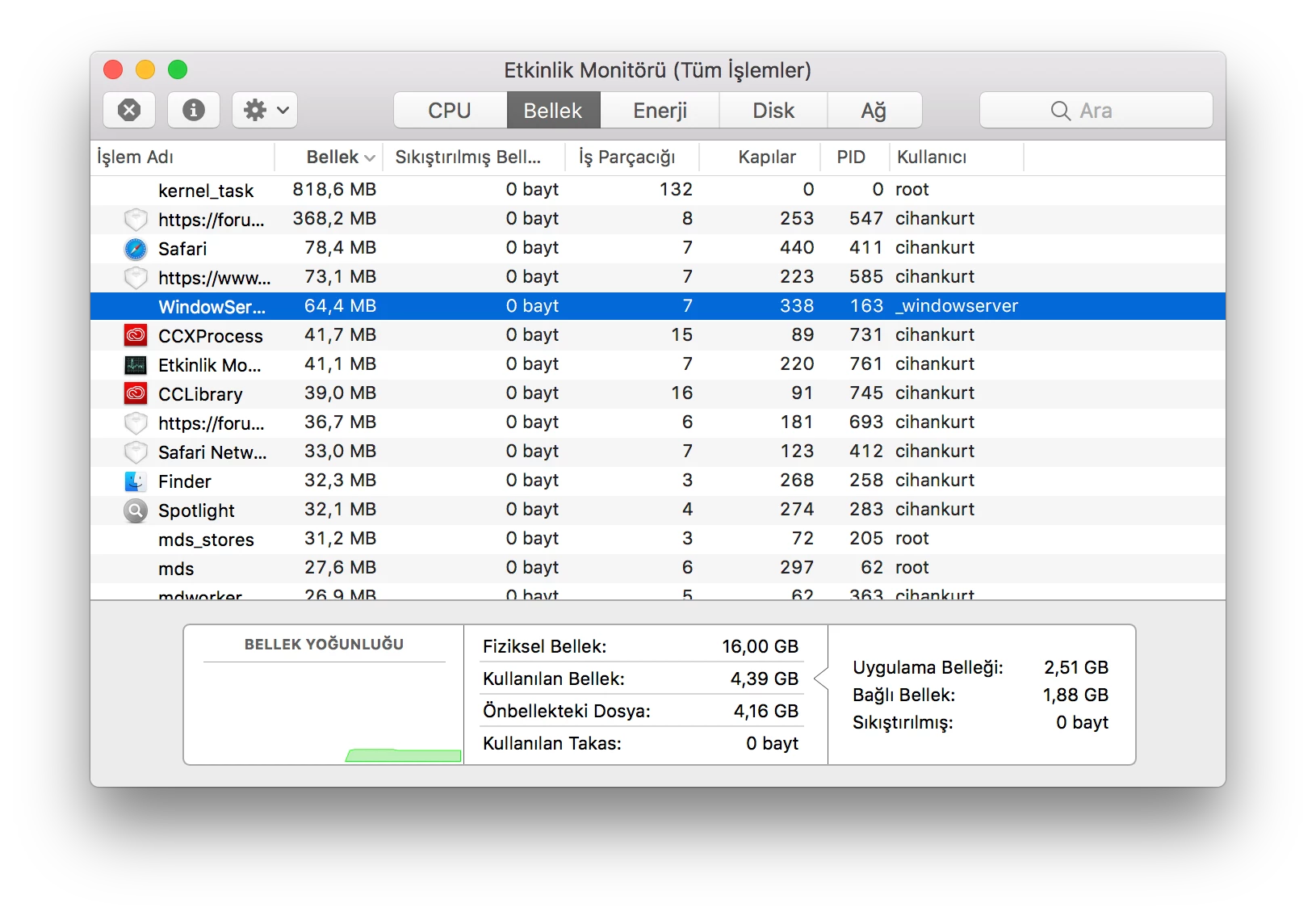The height and width of the screenshot is (916, 1316).
Task: Click the Bağlı Bellek 1,88 GB entry
Action: [981, 695]
